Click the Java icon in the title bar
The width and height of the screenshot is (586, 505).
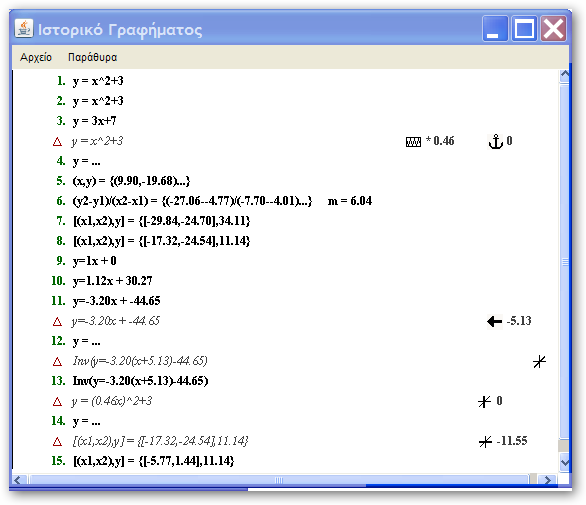(24, 29)
